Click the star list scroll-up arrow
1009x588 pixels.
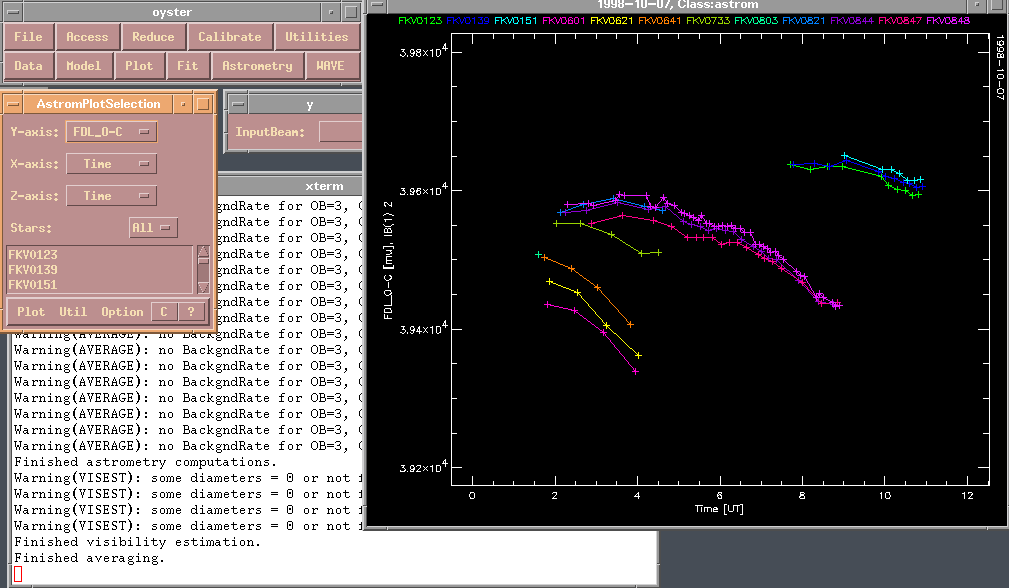pos(203,253)
